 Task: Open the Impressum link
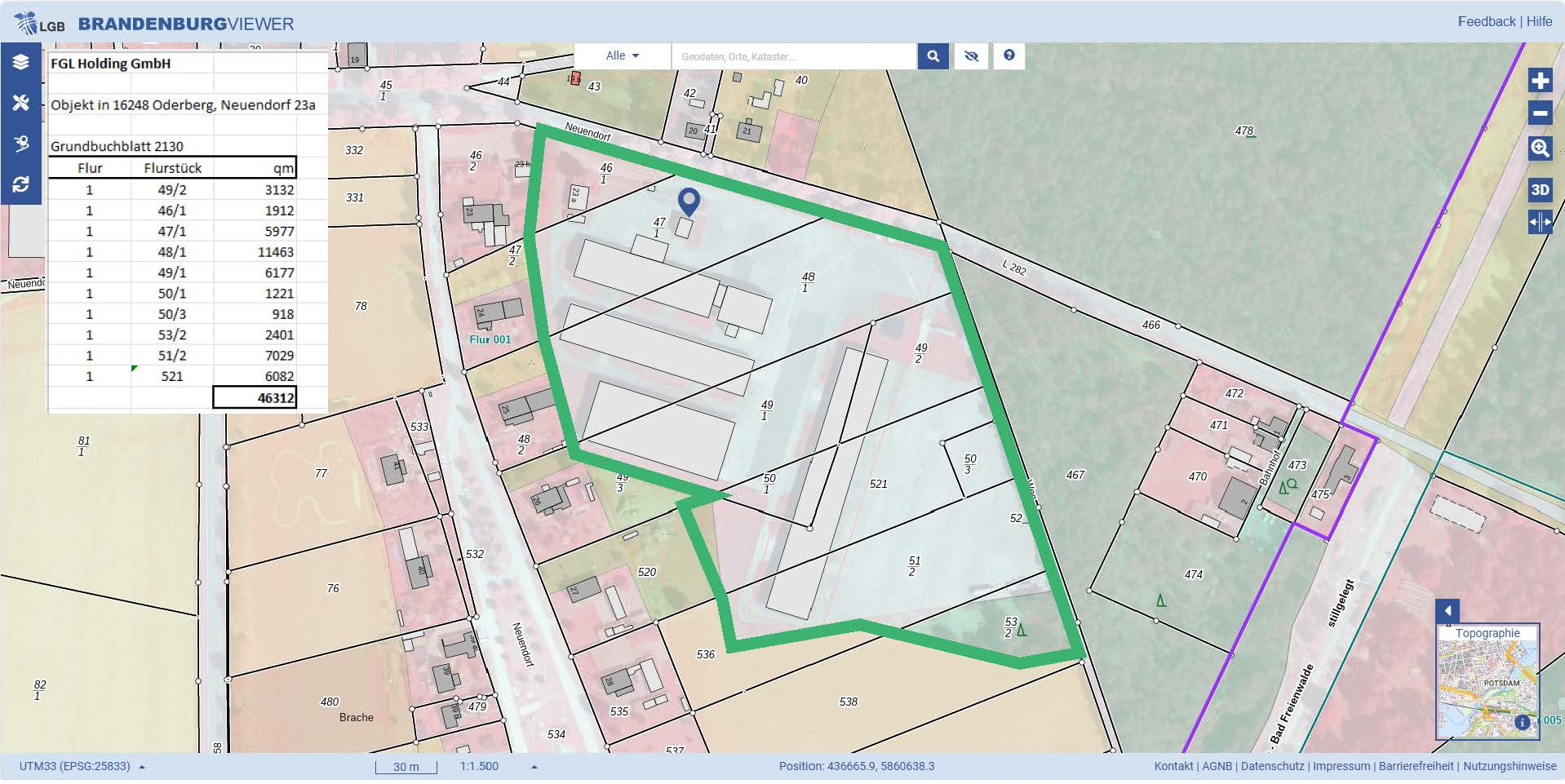pos(1341,766)
